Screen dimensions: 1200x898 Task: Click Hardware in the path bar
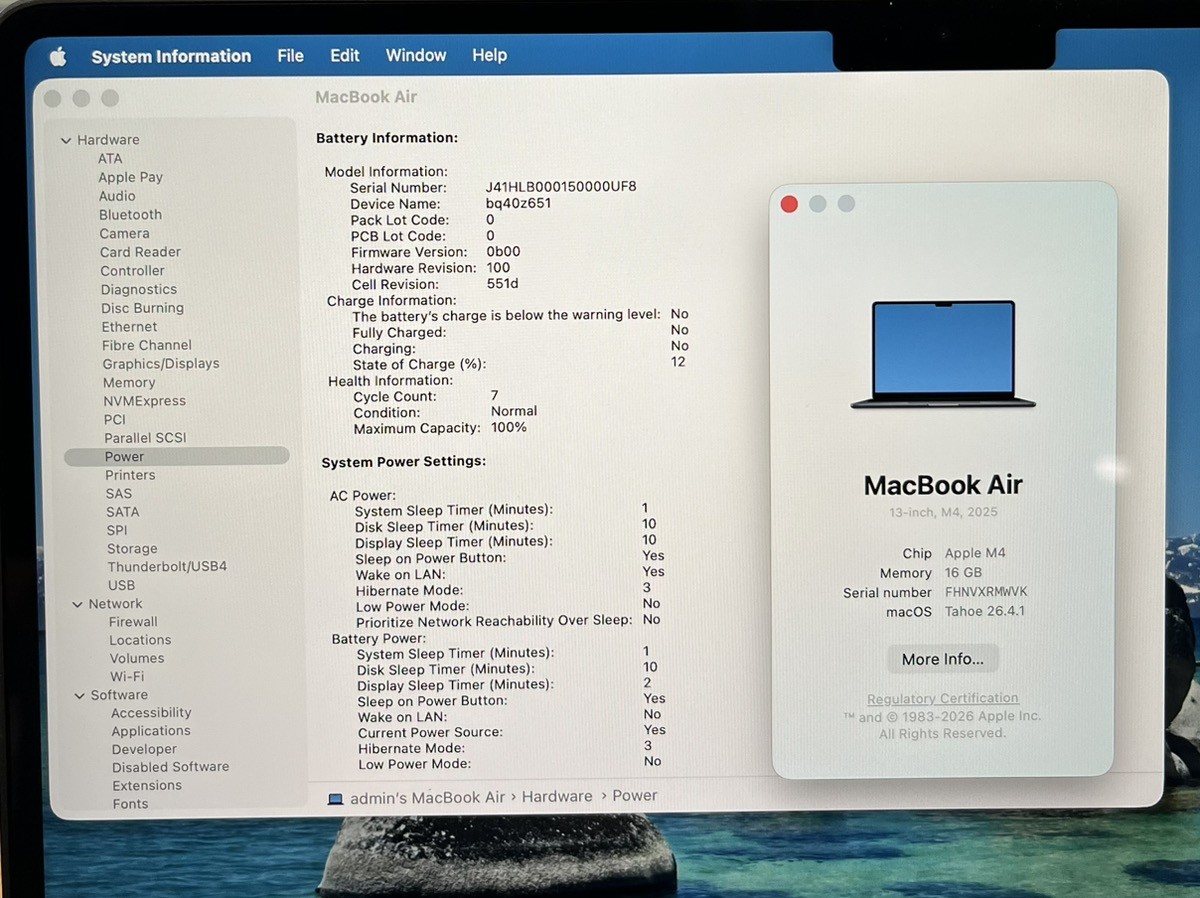point(557,797)
